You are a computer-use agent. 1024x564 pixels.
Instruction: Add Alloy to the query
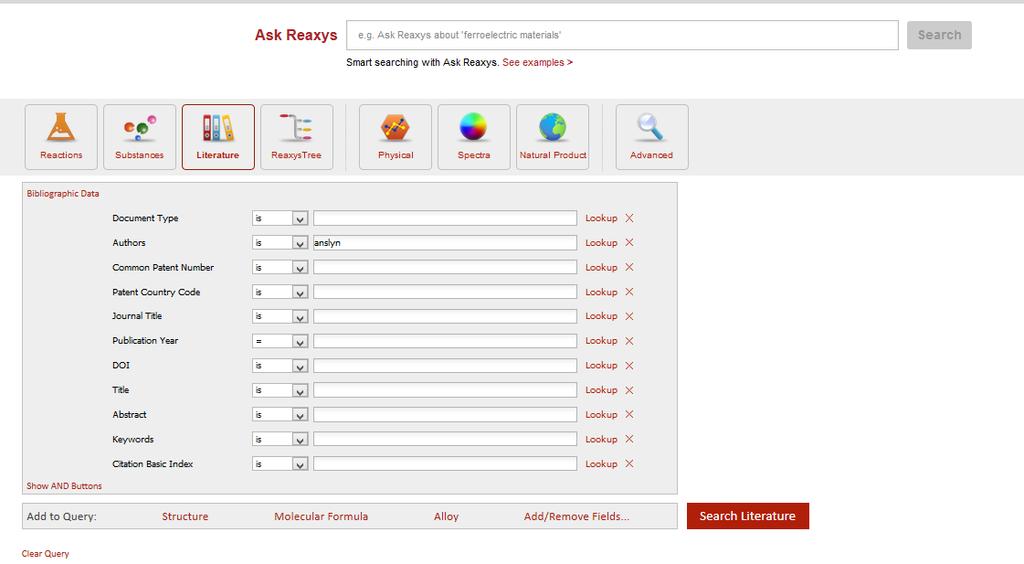point(446,516)
